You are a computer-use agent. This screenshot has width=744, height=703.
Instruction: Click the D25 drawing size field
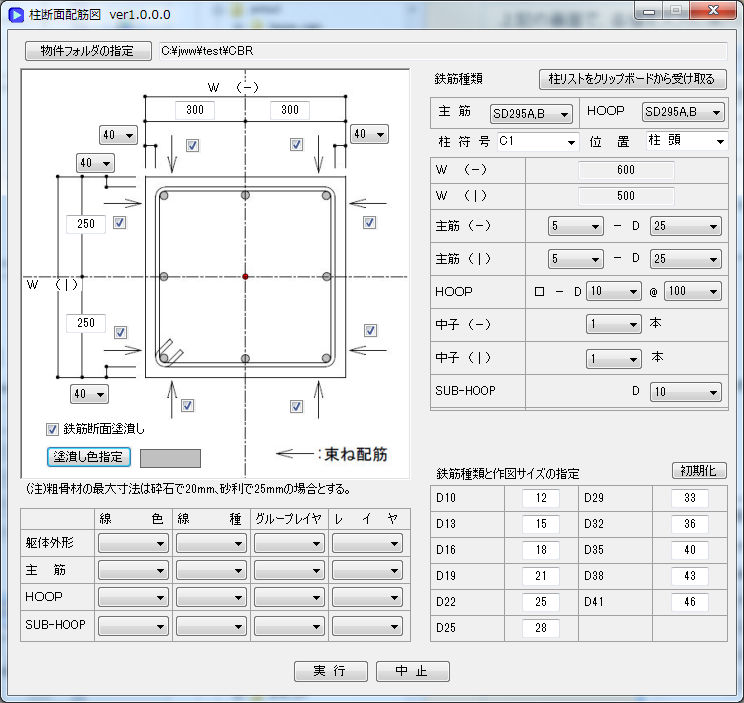[540, 629]
